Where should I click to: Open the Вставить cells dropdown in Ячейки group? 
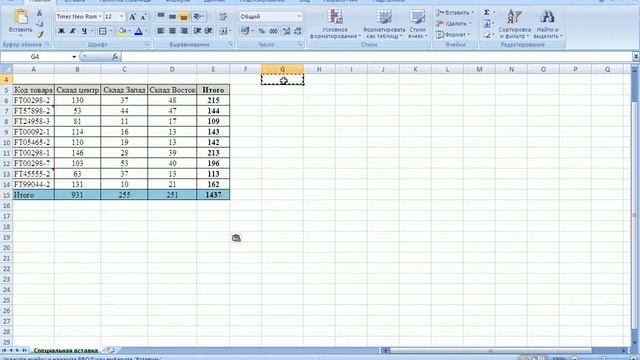[x=455, y=13]
